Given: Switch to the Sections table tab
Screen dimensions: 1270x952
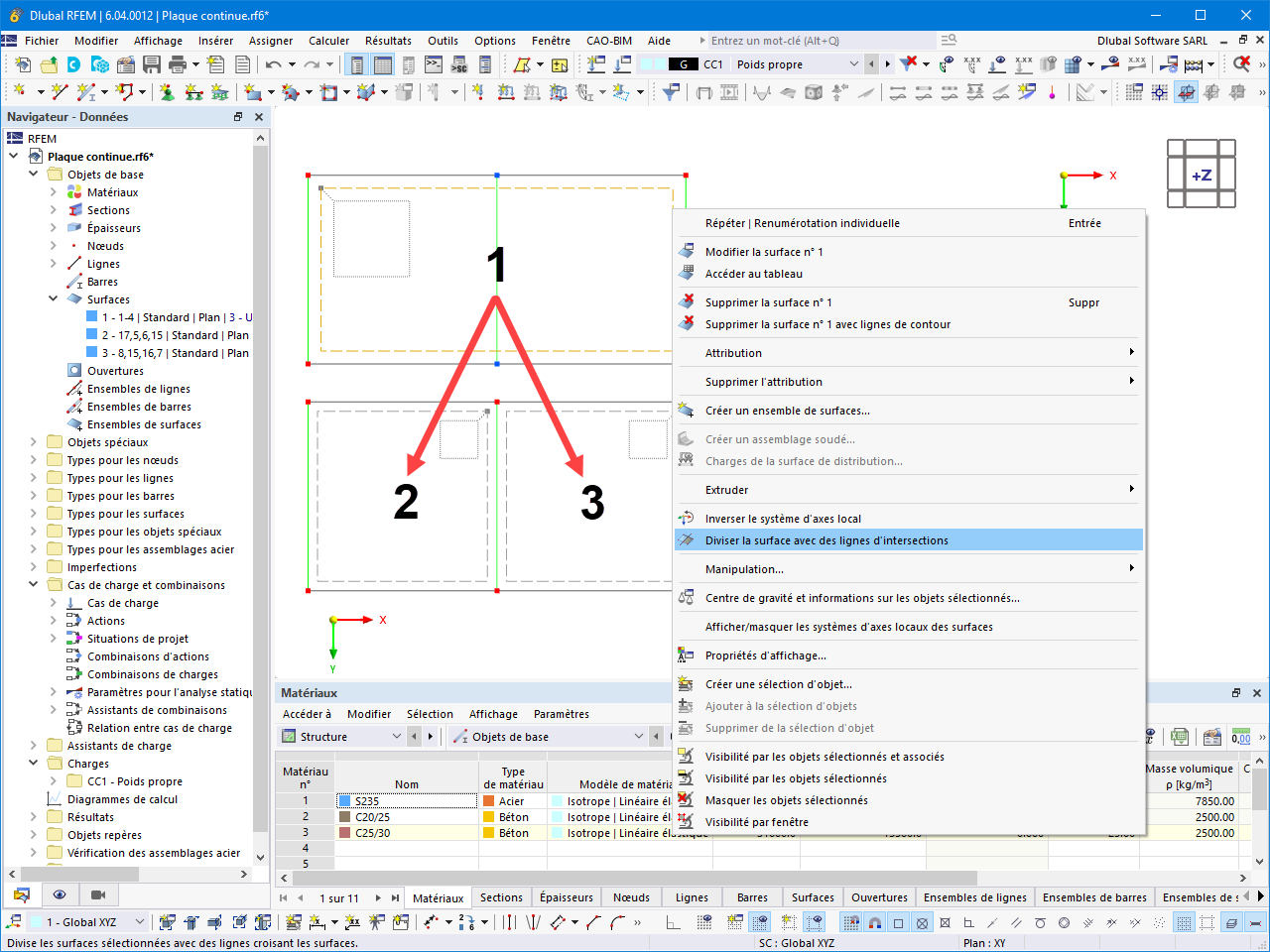Looking at the screenshot, I should pyautogui.click(x=501, y=897).
